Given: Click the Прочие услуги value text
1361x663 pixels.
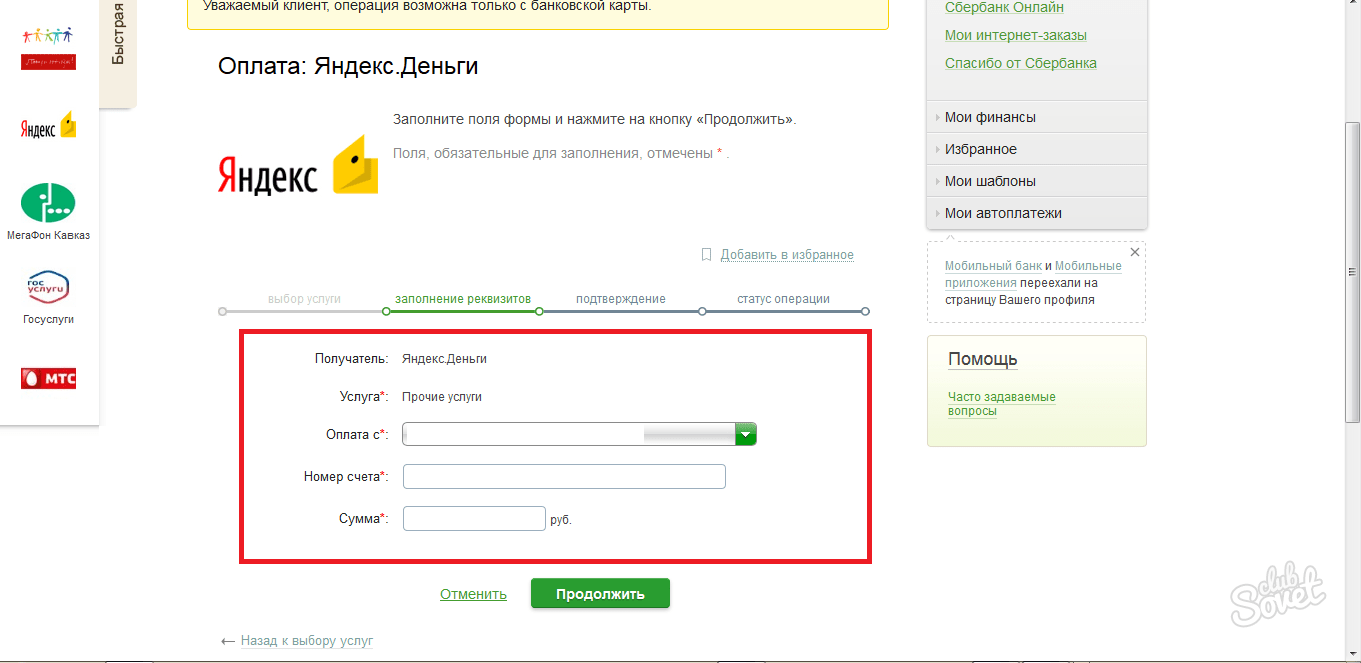Looking at the screenshot, I should [442, 397].
